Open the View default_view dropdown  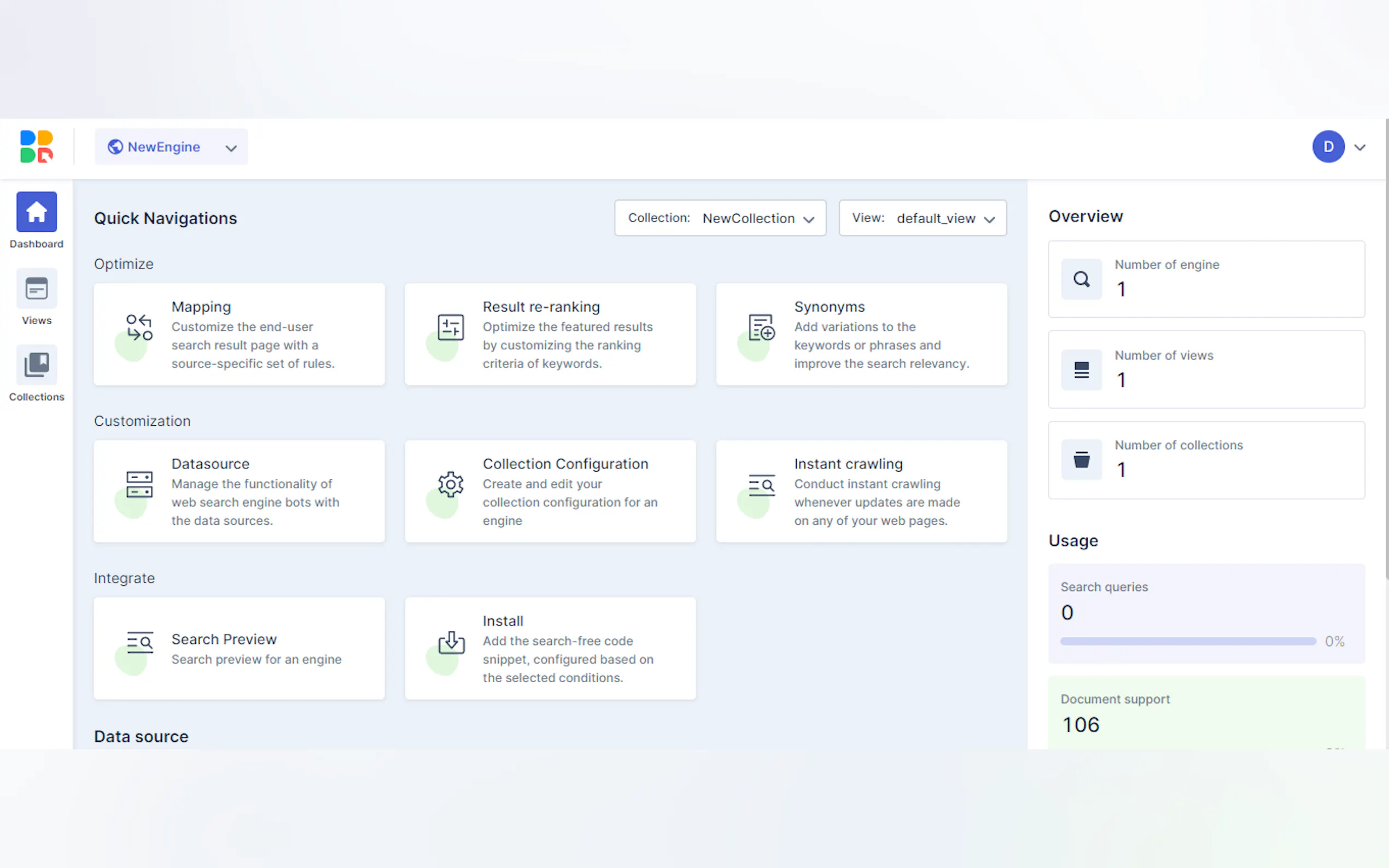[922, 218]
